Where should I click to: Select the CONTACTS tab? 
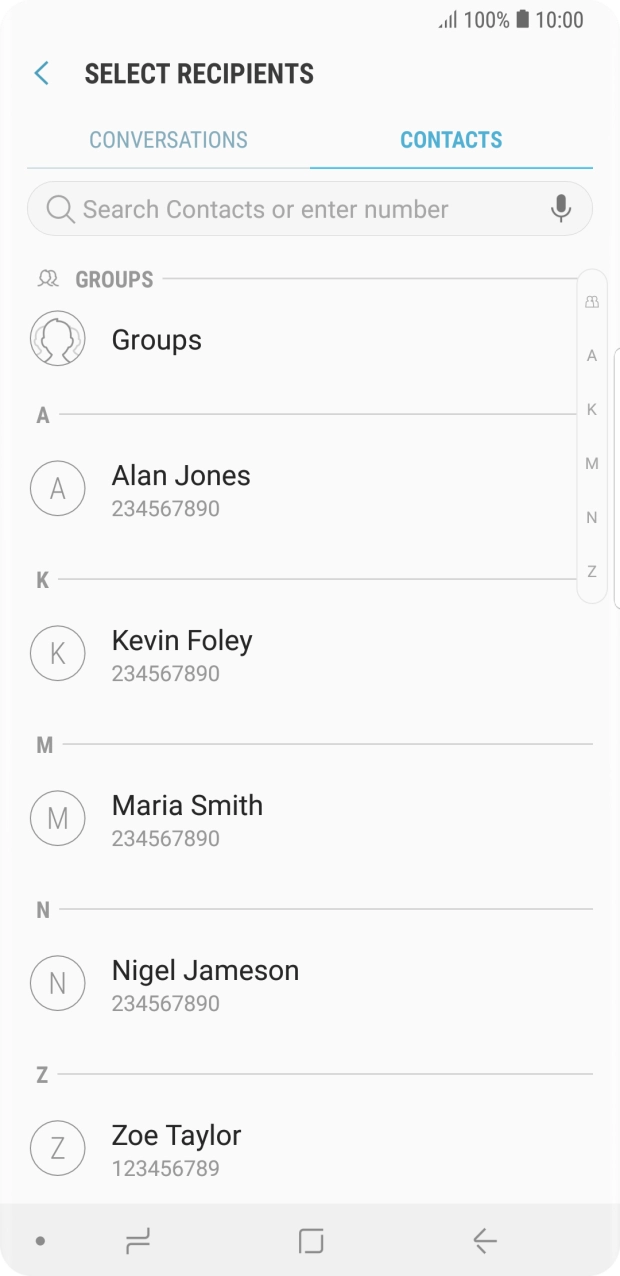tap(451, 140)
